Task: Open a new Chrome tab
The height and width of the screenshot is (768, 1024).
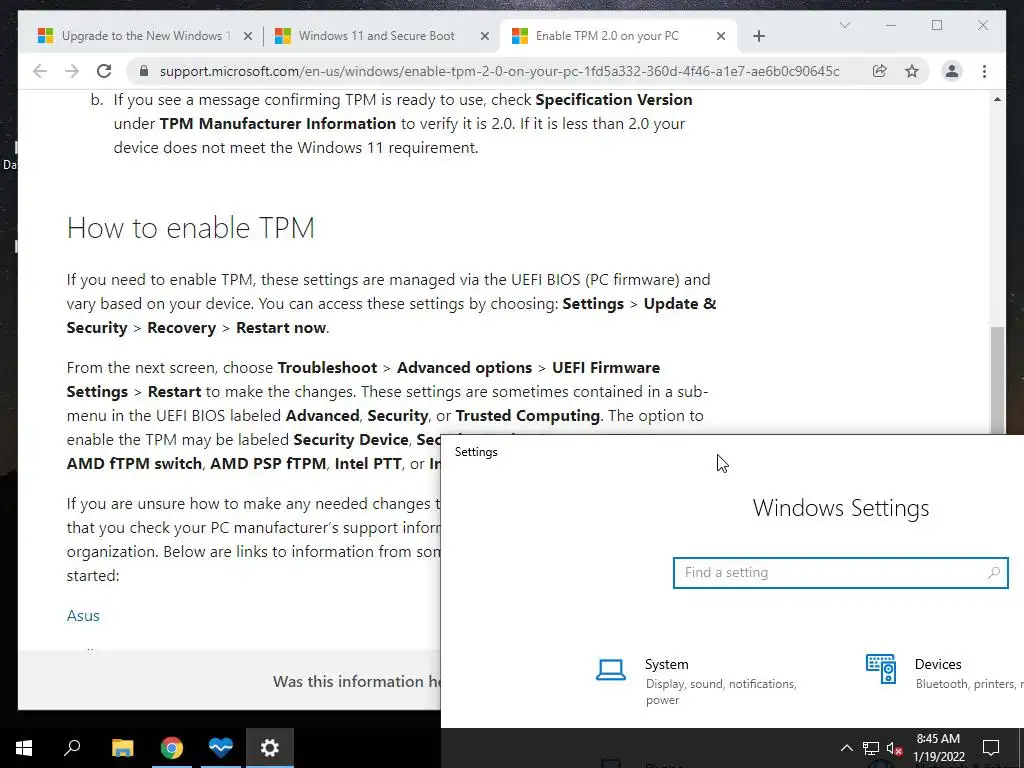Action: [x=758, y=36]
